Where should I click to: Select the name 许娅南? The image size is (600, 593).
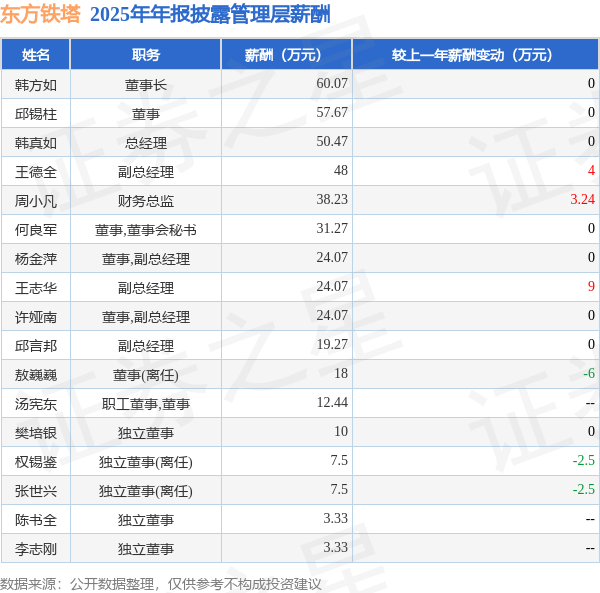36,317
